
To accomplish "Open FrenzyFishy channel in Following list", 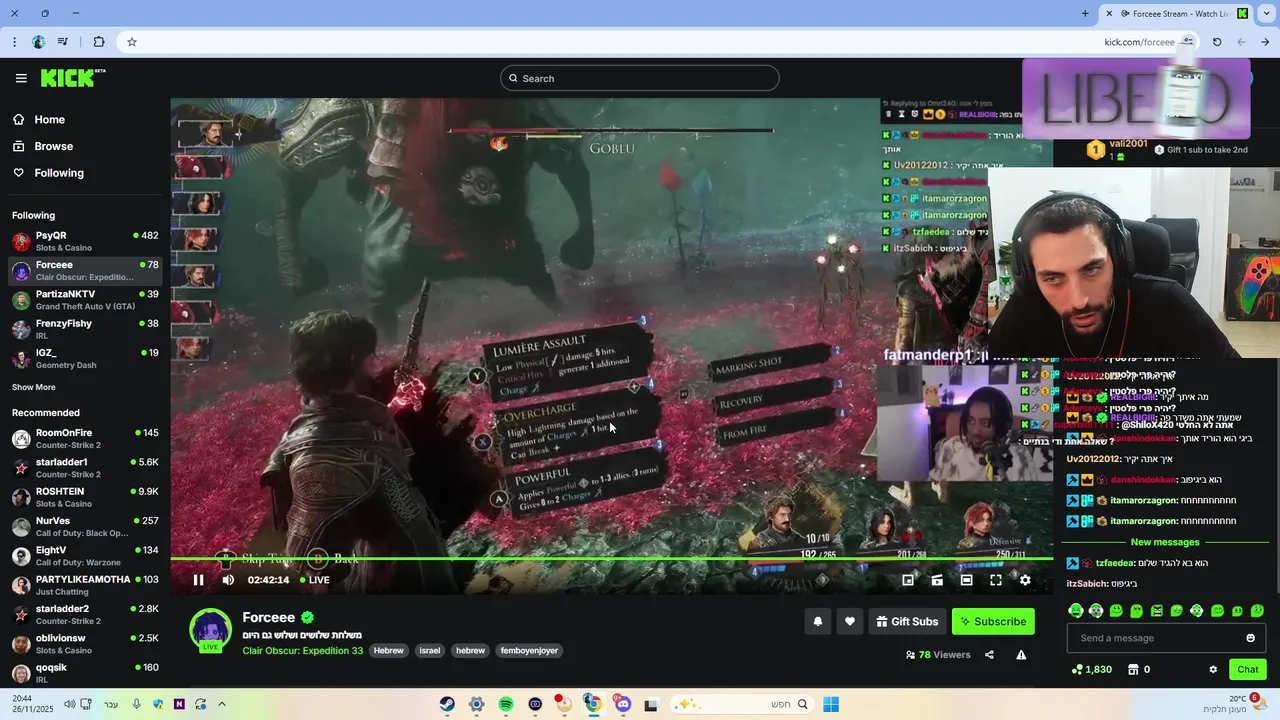I will click(85, 329).
